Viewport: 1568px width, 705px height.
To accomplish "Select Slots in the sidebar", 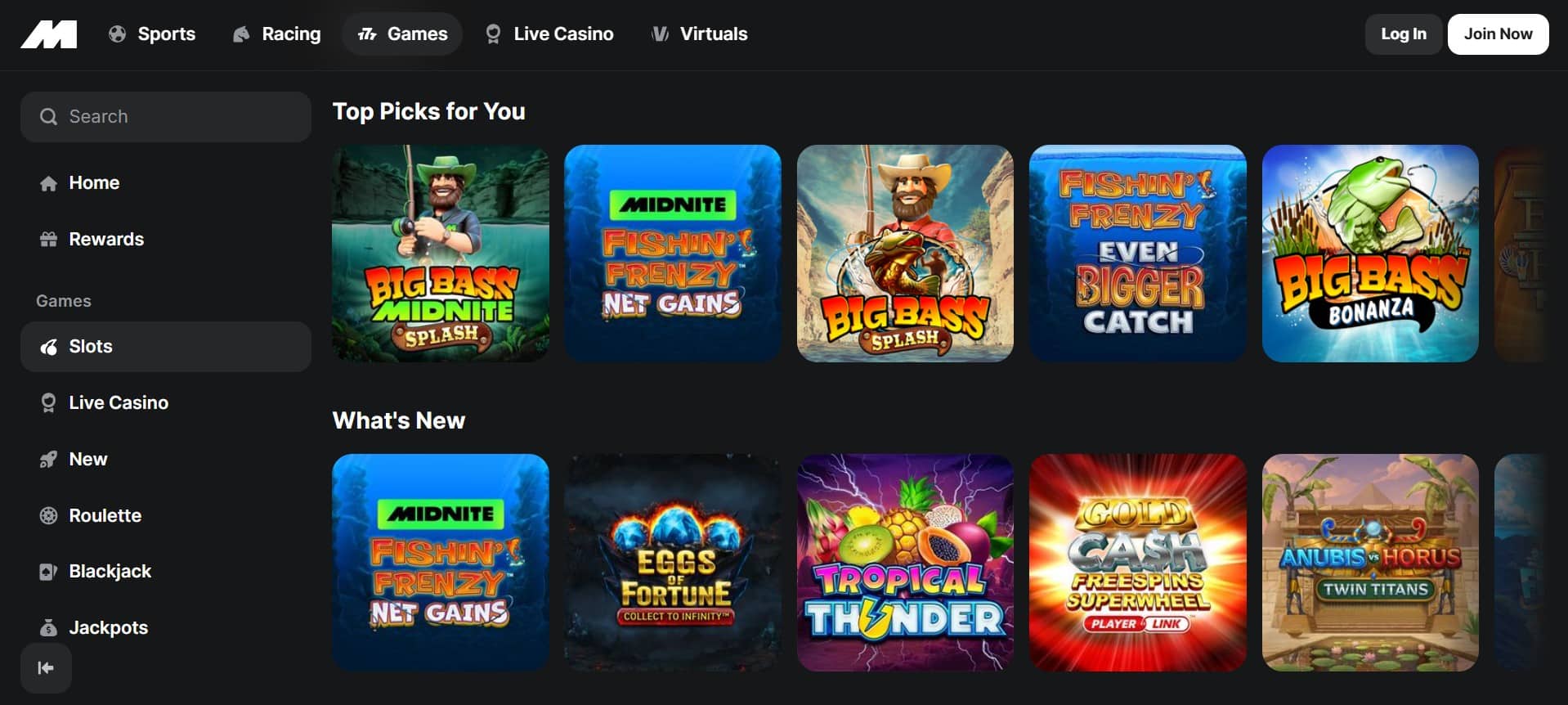I will [x=166, y=347].
